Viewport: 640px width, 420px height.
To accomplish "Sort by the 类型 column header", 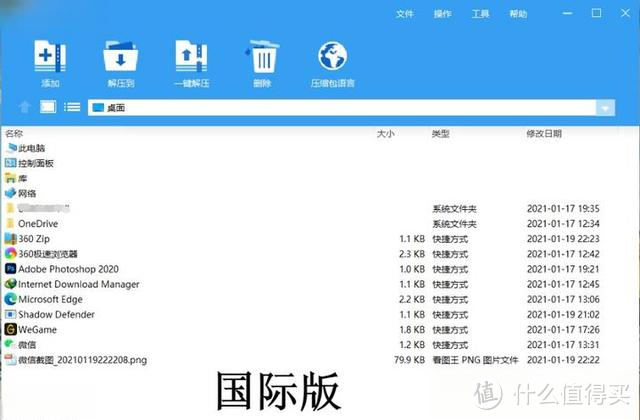I will click(441, 133).
